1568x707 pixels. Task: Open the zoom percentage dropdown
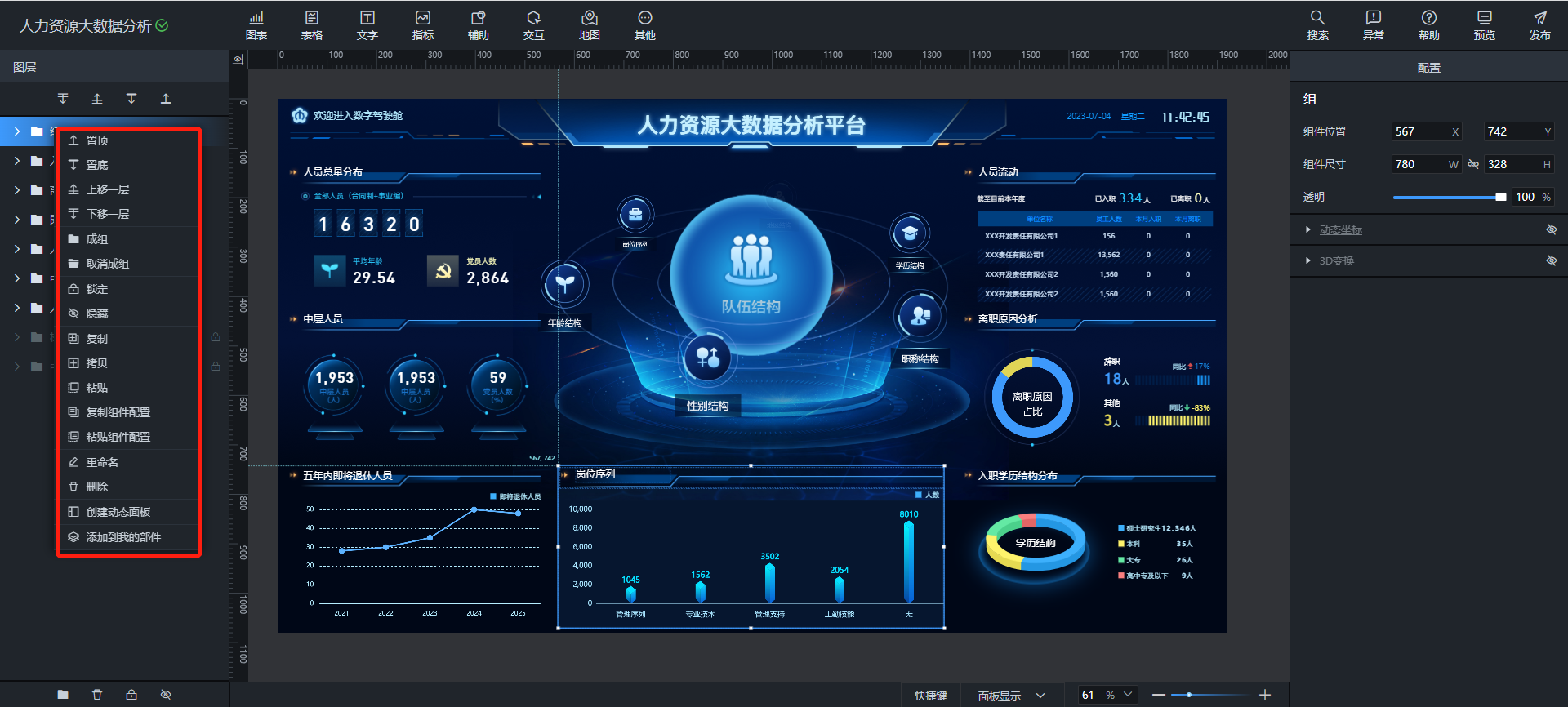(x=1128, y=695)
